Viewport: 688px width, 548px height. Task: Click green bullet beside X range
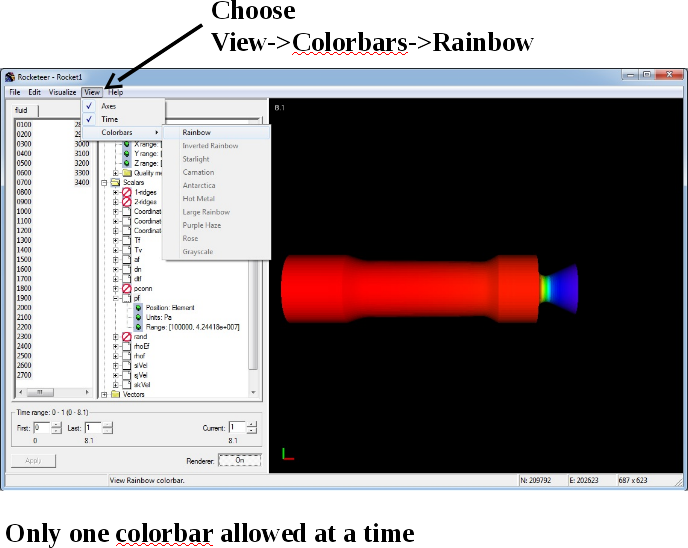pos(127,144)
